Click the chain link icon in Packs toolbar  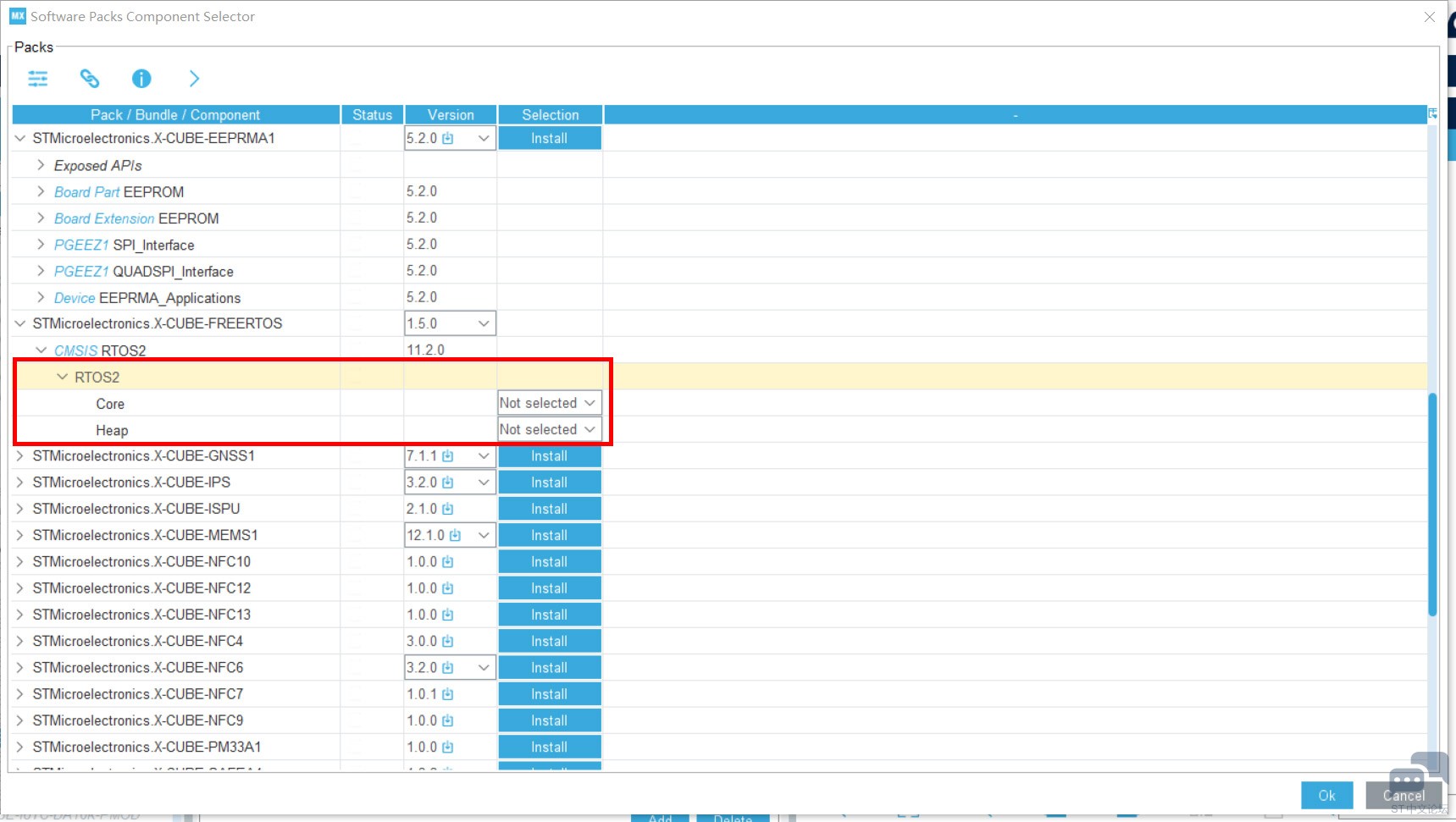(x=90, y=79)
